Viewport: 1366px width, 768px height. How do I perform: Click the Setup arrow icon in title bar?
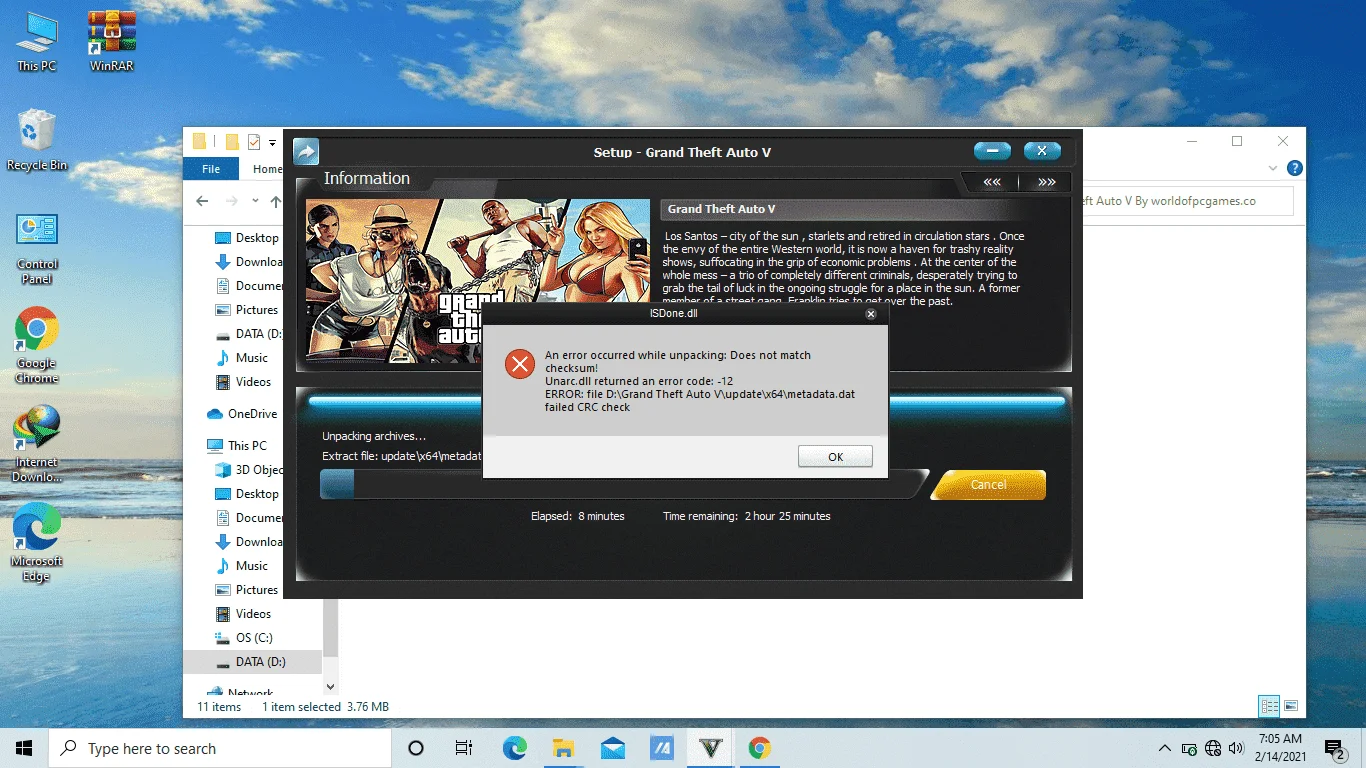point(306,152)
